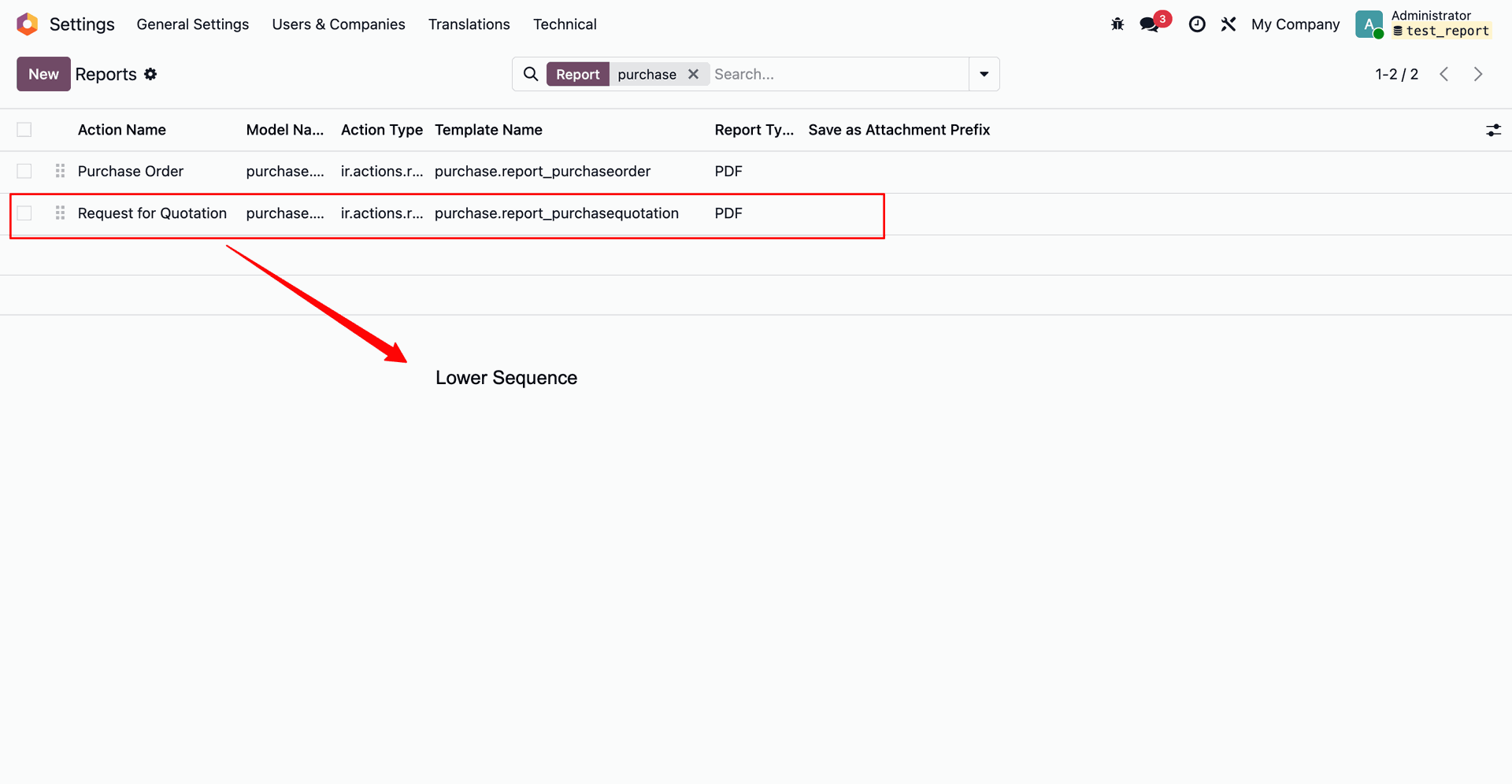The height and width of the screenshot is (784, 1512).
Task: Open the Users & Companies menu
Action: 339,24
